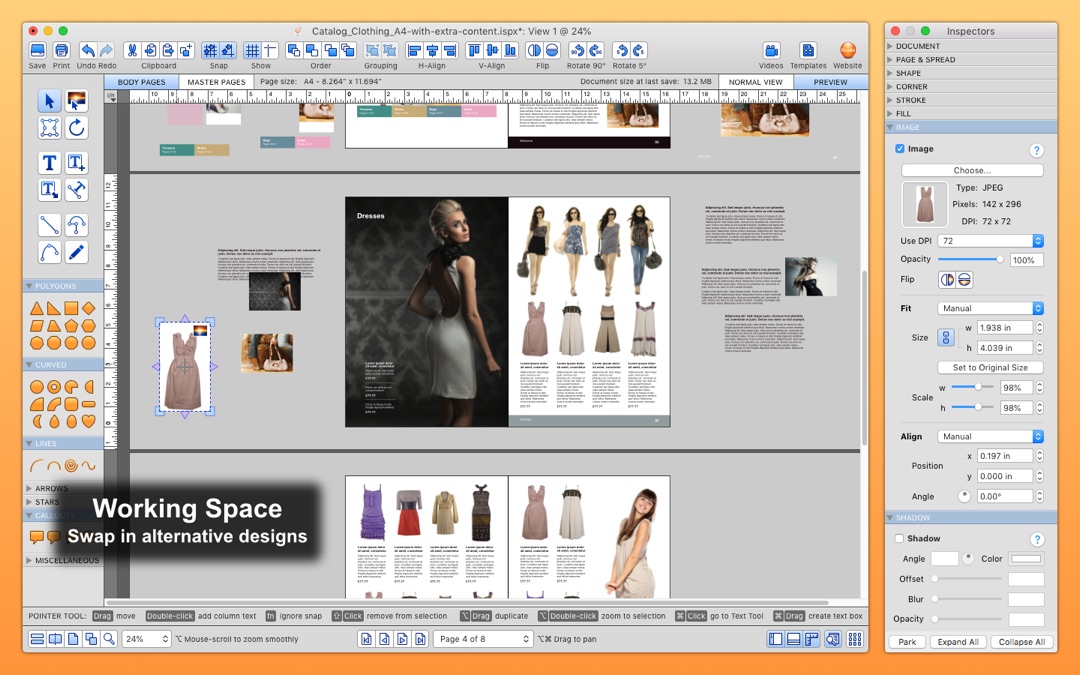Toggle the left sidebar panel button in the bottom bar

[x=776, y=639]
